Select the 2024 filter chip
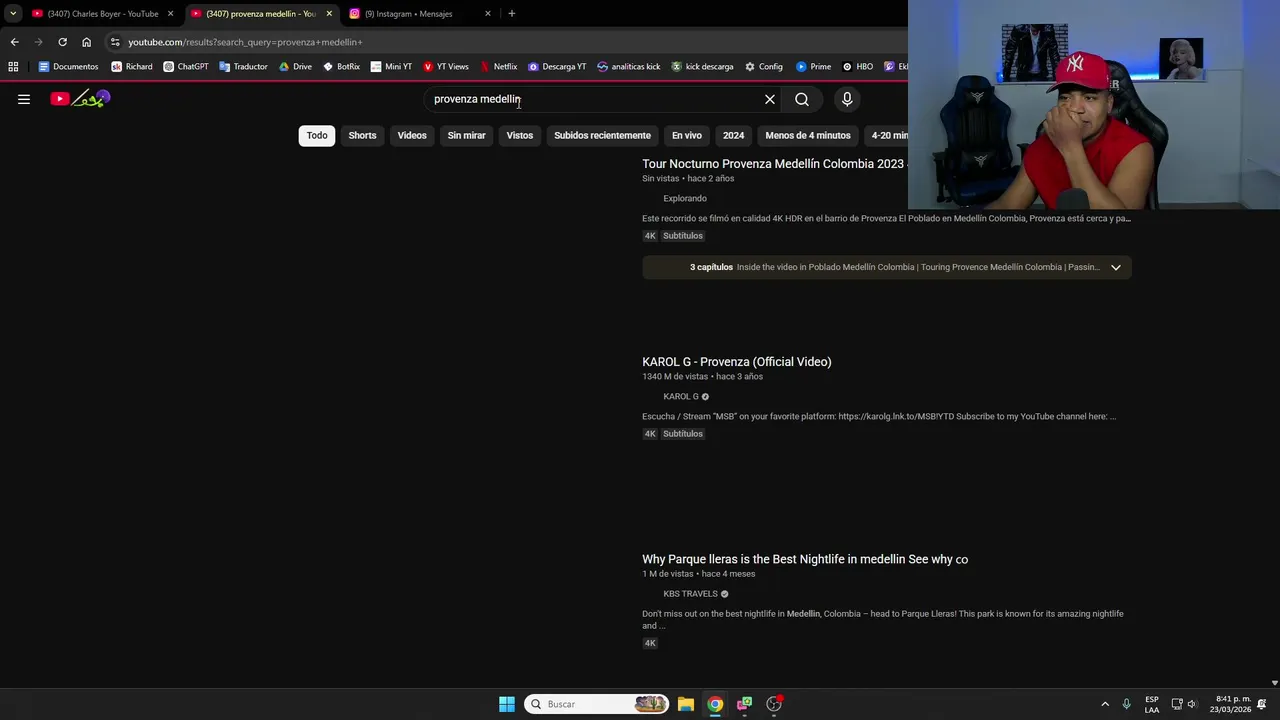The image size is (1280, 720). coord(734,135)
